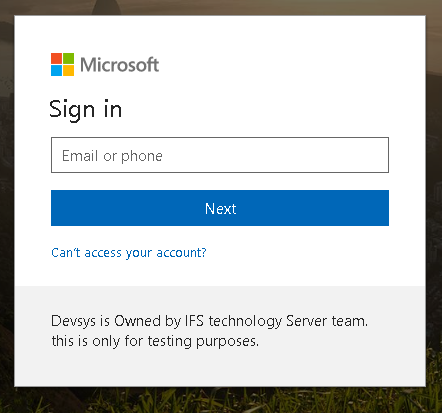The image size is (442, 413).
Task: Click the Microsoft four-square logo icon
Action: click(62, 64)
